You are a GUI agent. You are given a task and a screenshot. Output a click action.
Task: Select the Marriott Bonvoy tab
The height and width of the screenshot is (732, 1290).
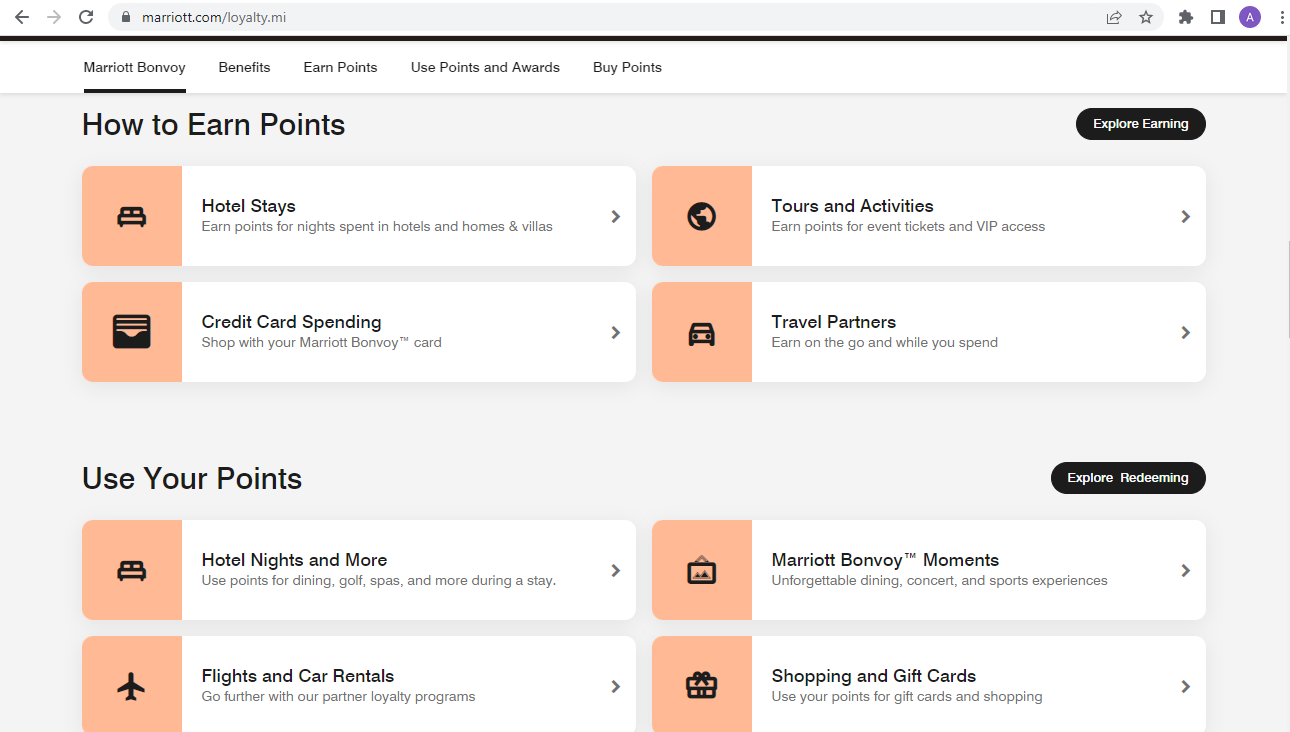(x=134, y=67)
